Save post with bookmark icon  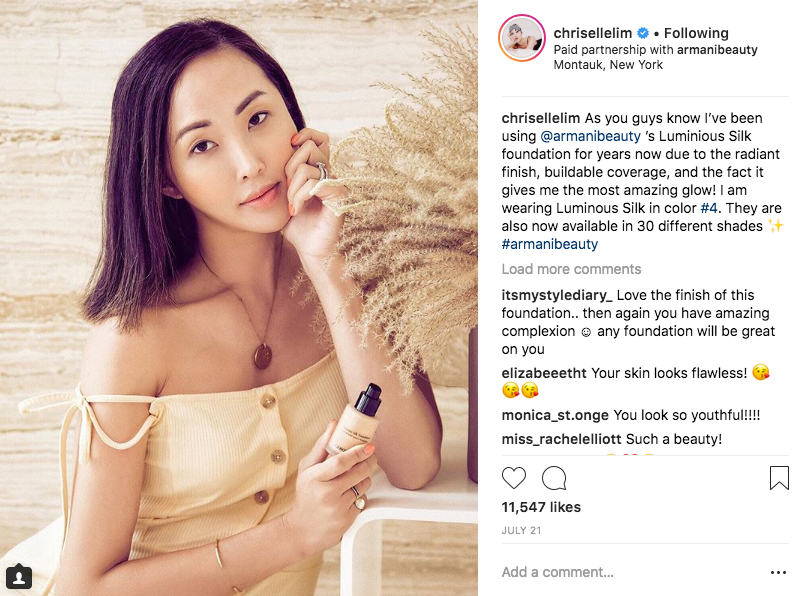(x=779, y=478)
